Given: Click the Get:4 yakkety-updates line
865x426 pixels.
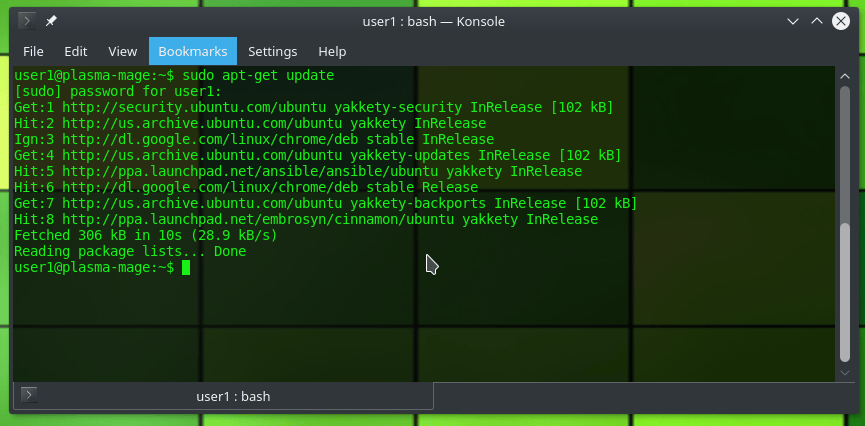Looking at the screenshot, I should 317,155.
